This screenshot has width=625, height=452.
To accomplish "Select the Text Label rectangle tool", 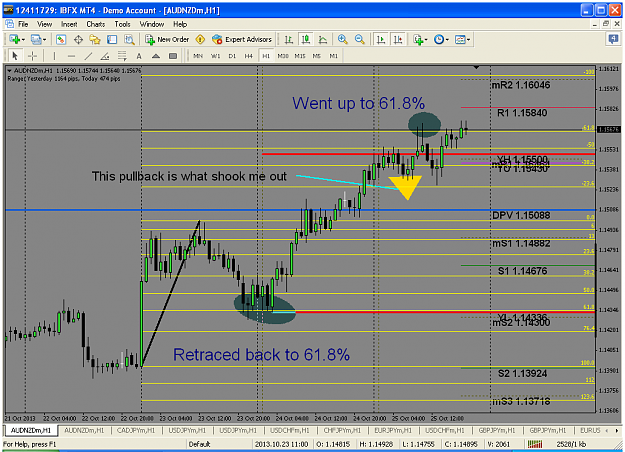I will tap(173, 56).
